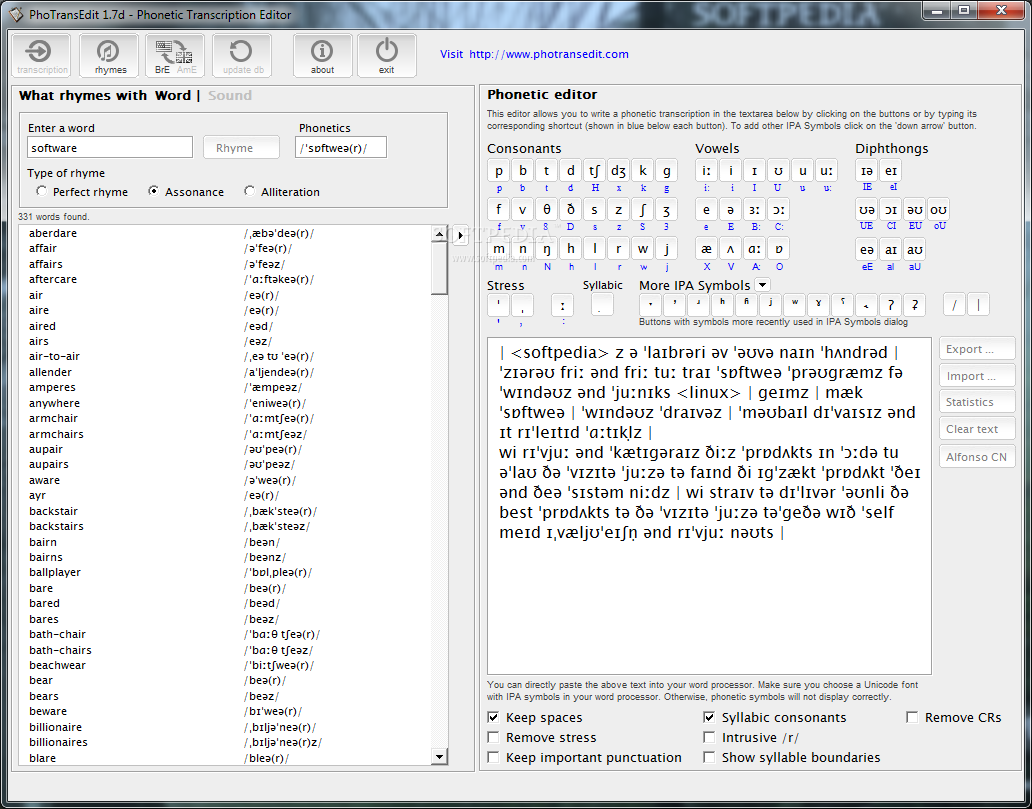Insert the syllabic consonant mark
The image size is (1032, 809).
tap(602, 305)
